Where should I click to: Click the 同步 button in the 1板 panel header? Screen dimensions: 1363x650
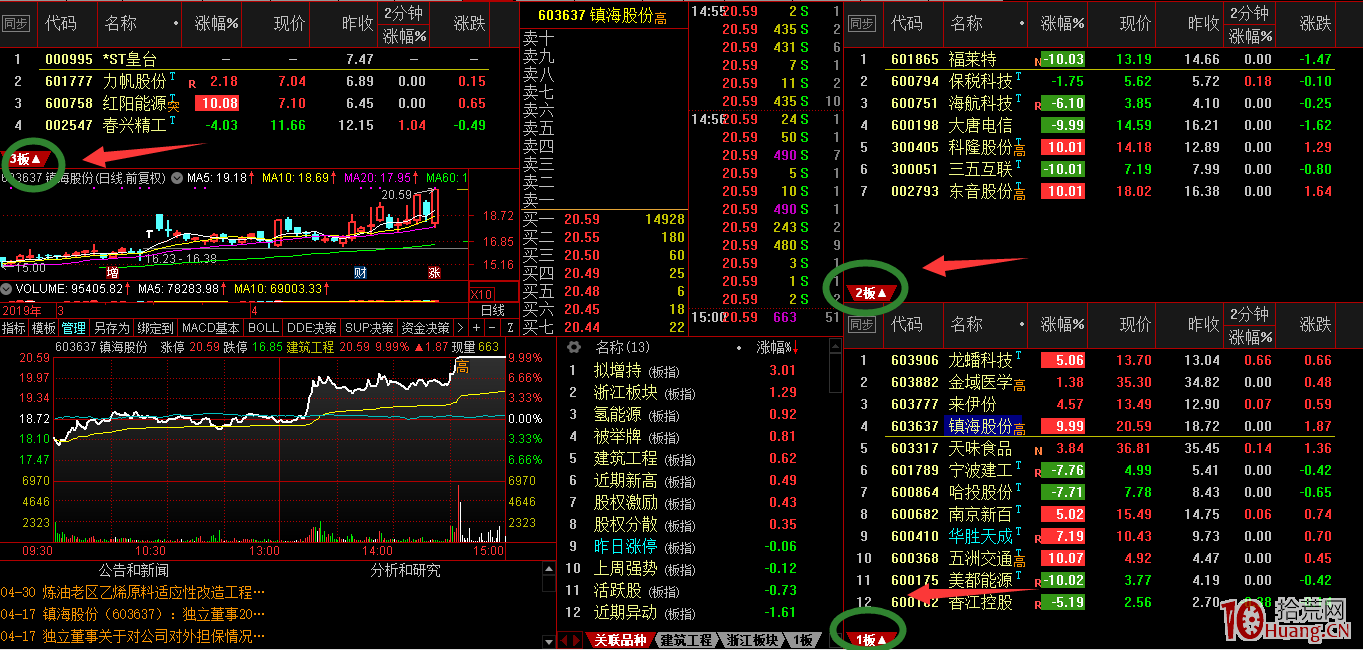(861, 325)
